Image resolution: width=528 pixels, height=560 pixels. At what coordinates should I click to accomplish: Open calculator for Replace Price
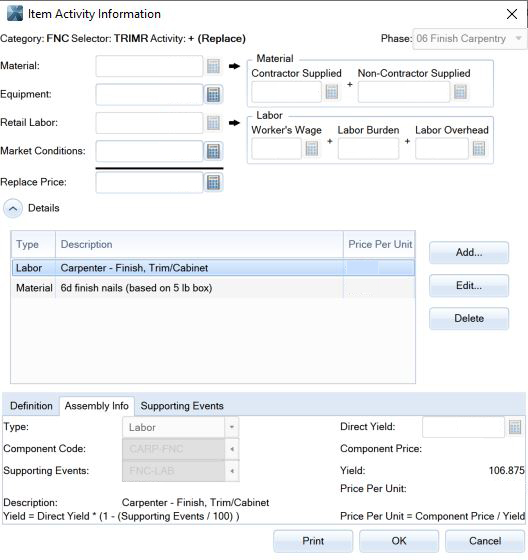point(213,182)
